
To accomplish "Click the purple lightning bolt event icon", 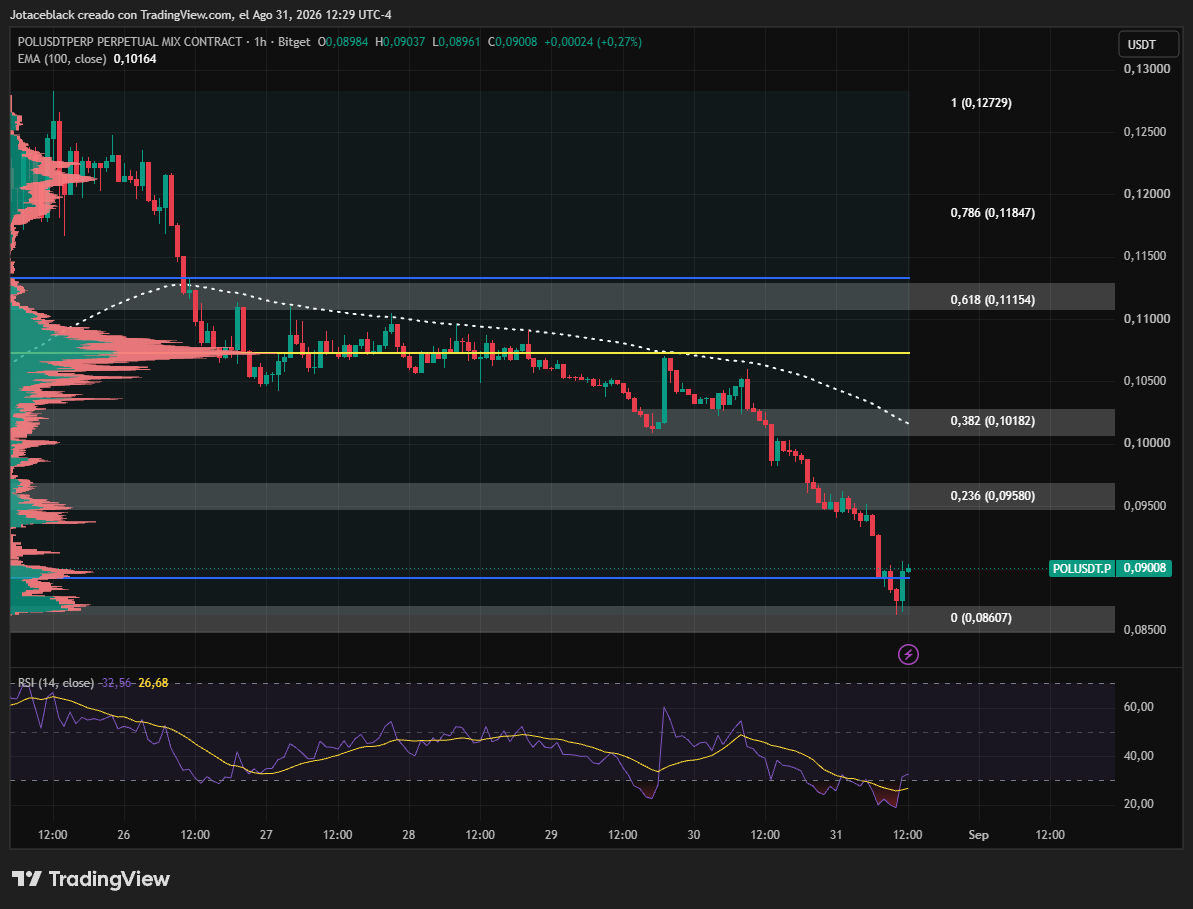I will pos(908,654).
